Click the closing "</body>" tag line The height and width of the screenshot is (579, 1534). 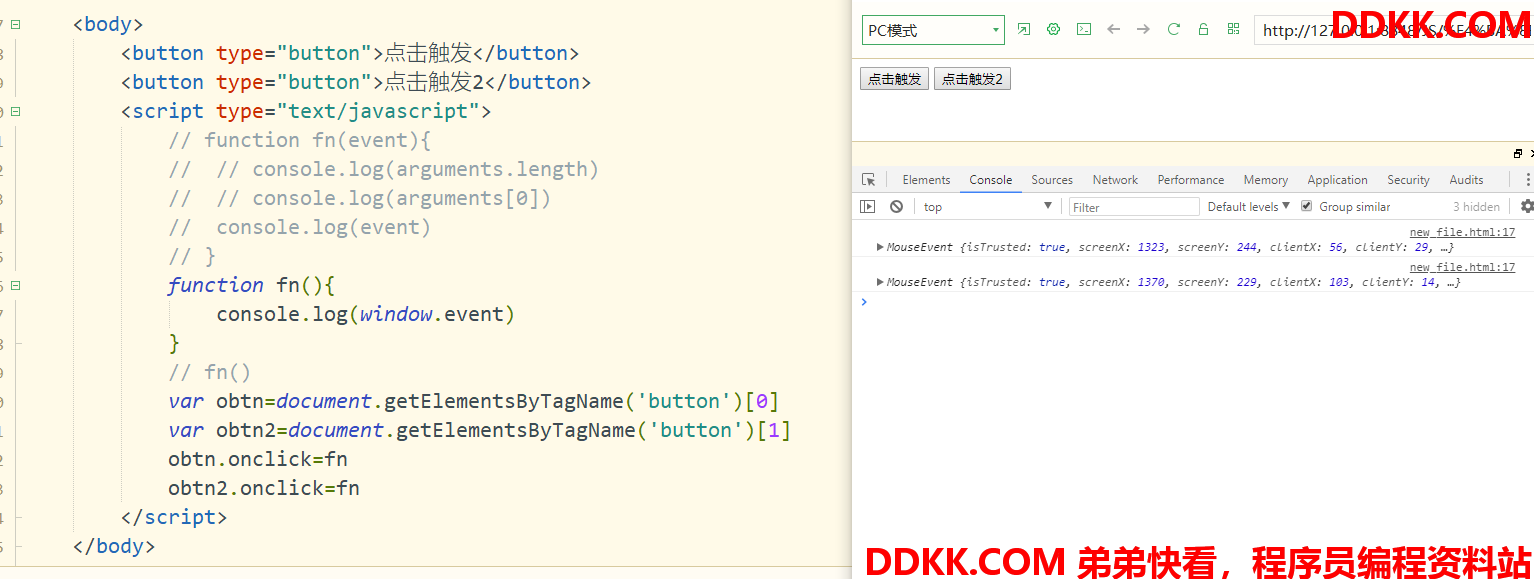click(x=114, y=546)
